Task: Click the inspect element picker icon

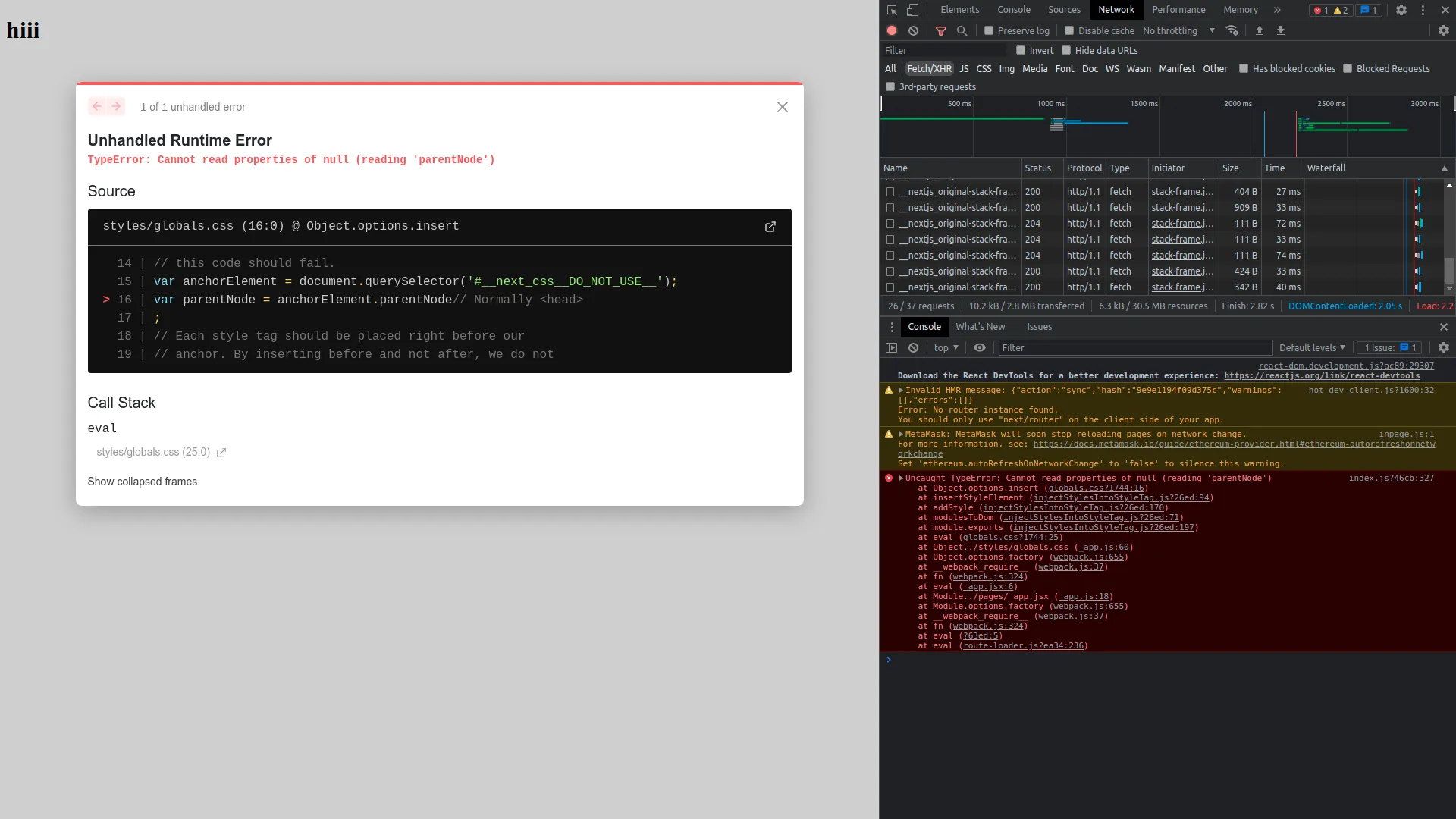Action: pos(892,10)
